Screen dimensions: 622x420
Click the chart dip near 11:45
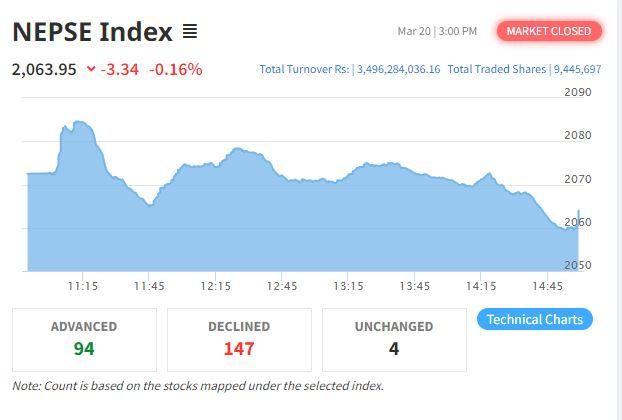[150, 205]
